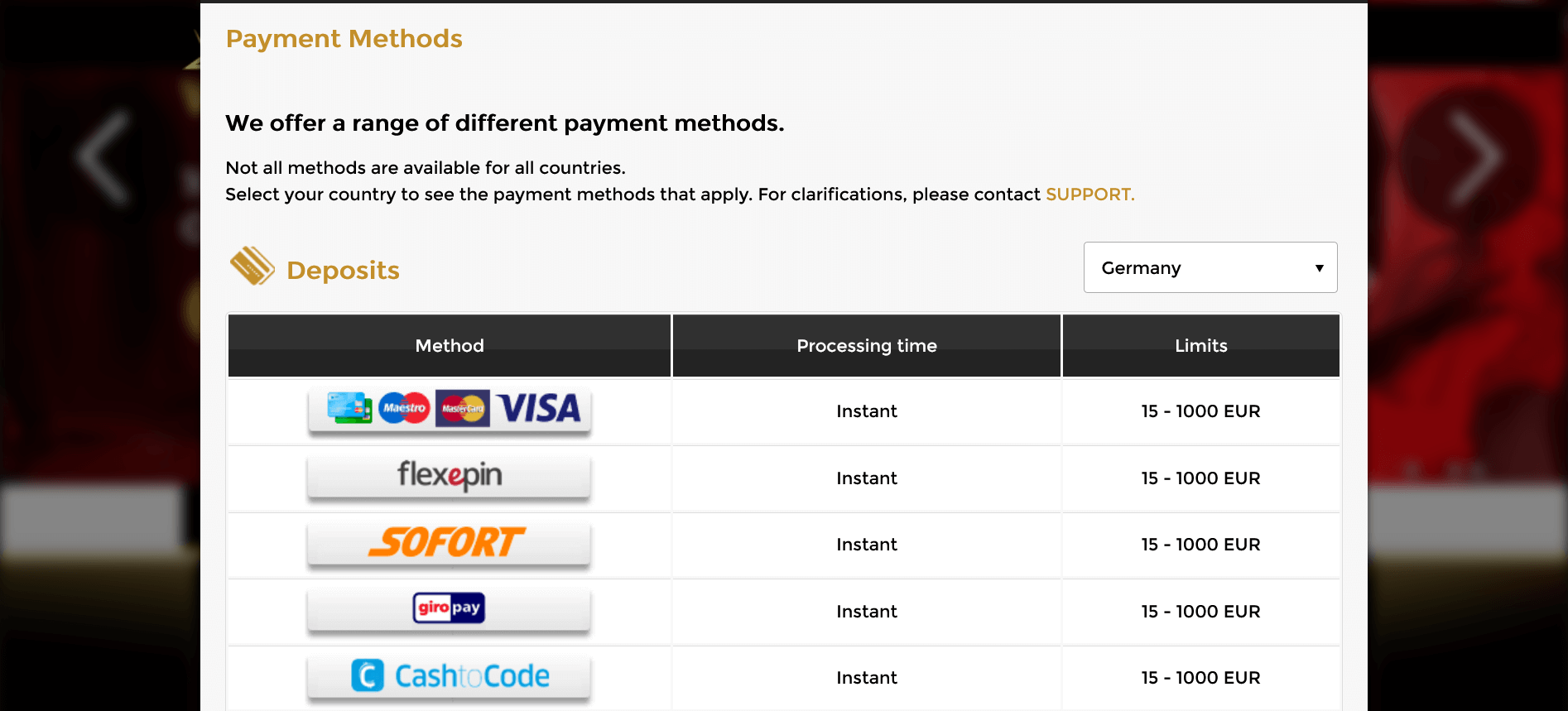Open the Germany country dropdown
Viewport: 1568px width, 711px height.
click(1209, 267)
